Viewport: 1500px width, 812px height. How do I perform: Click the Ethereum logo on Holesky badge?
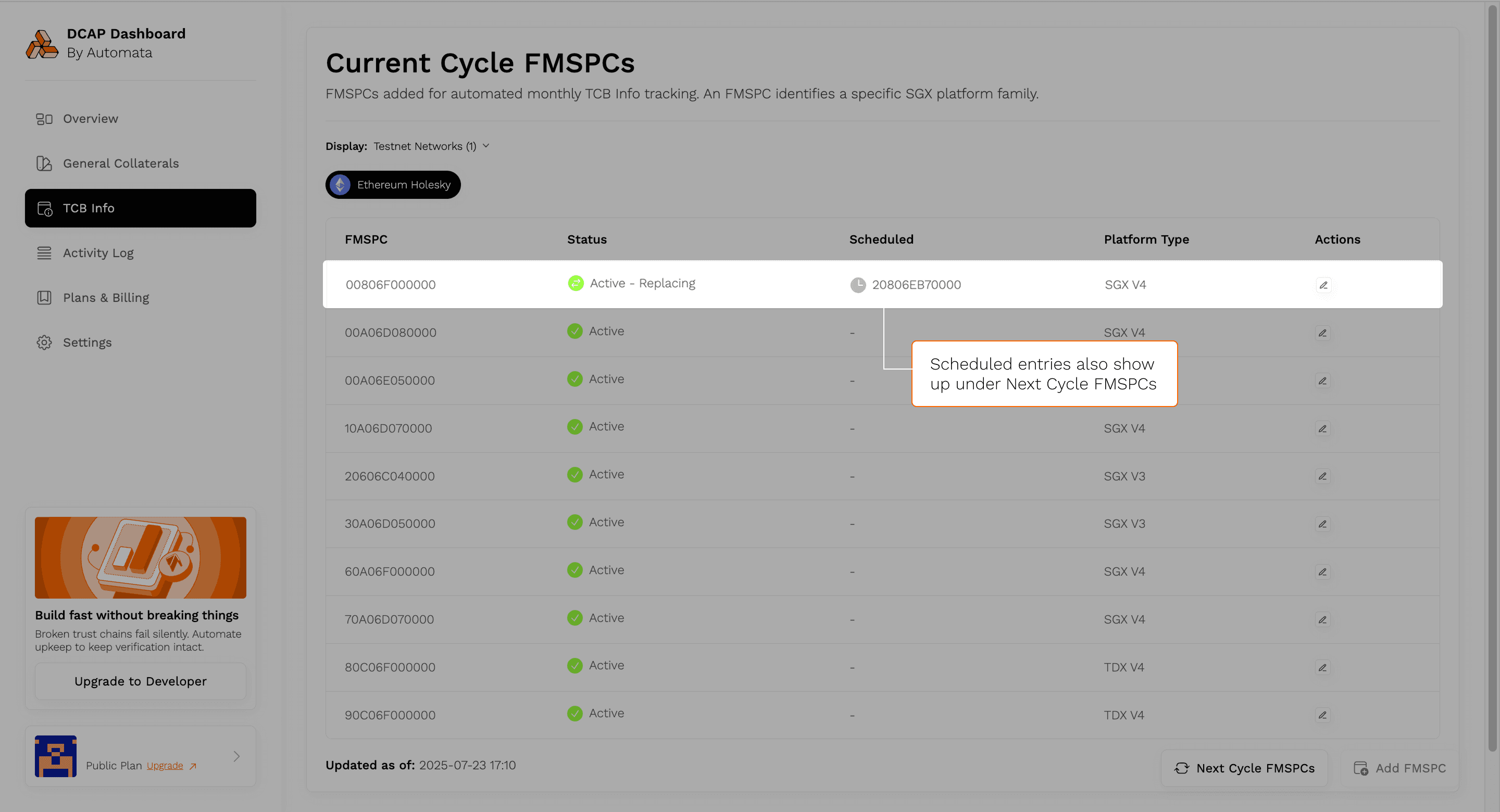click(341, 184)
